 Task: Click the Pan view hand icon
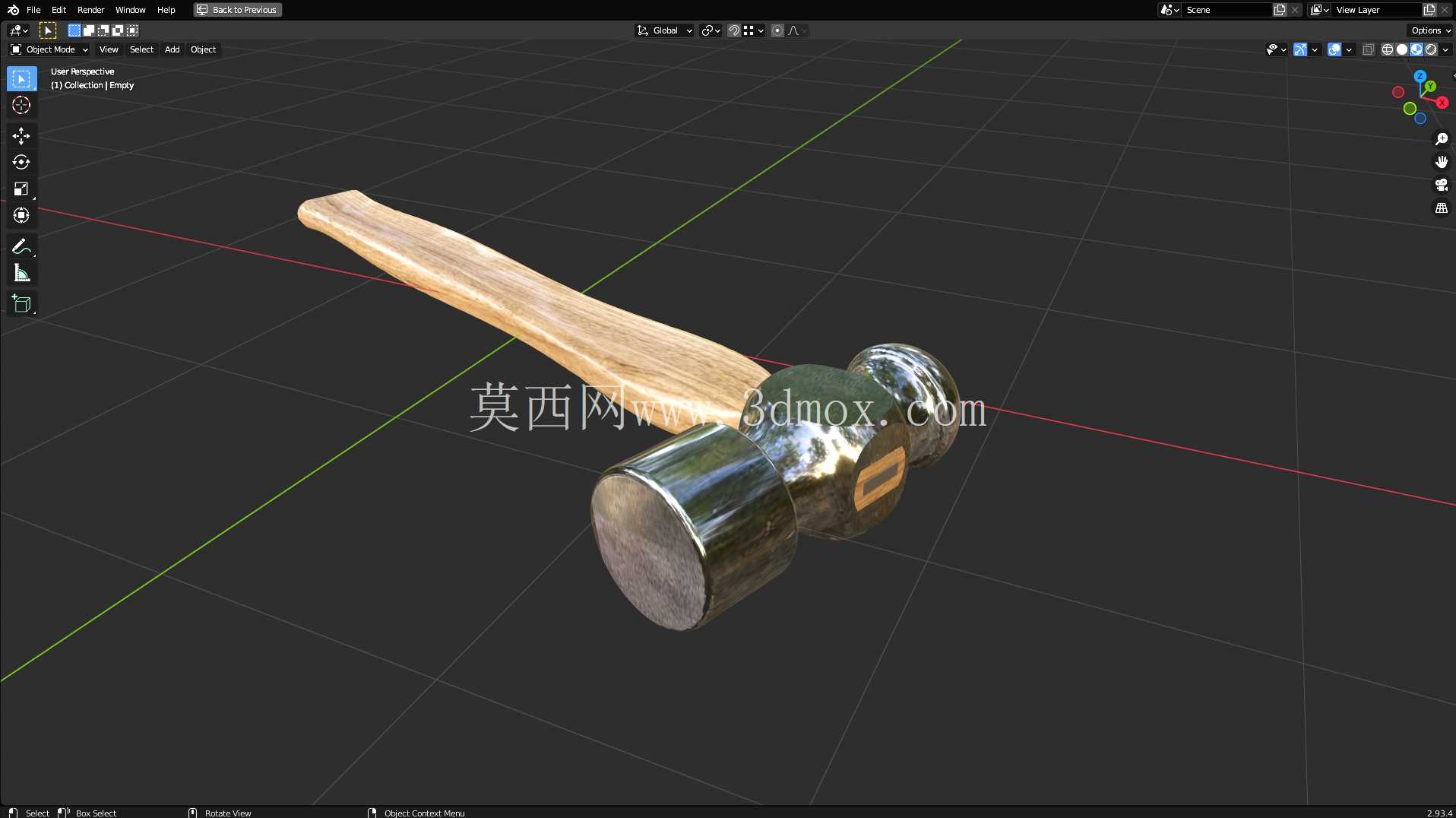click(1441, 162)
